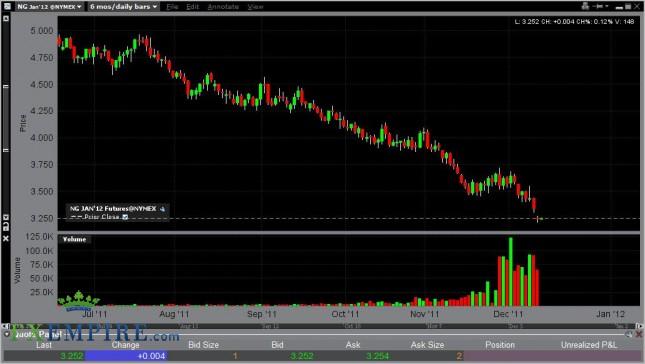Image resolution: width=645 pixels, height=364 pixels.
Task: Click the Ask column header
Action: (353, 345)
